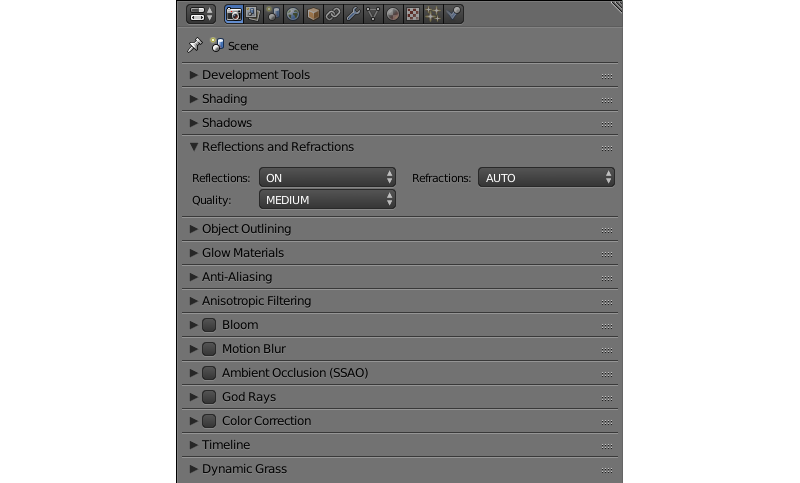Open the Reflections ON dropdown
The image size is (800, 483).
click(x=328, y=177)
